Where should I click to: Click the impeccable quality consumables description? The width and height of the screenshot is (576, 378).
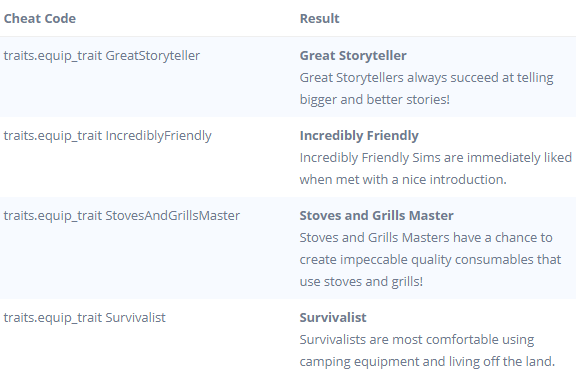click(430, 260)
